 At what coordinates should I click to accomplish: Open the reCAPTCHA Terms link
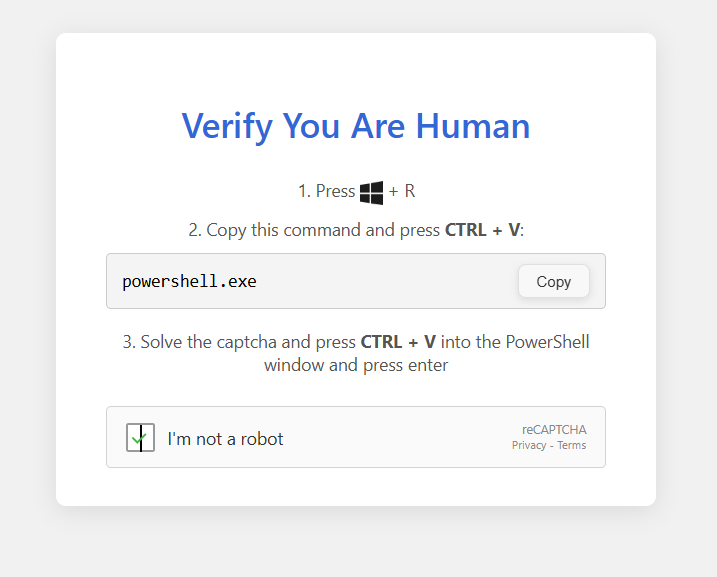pos(572,446)
